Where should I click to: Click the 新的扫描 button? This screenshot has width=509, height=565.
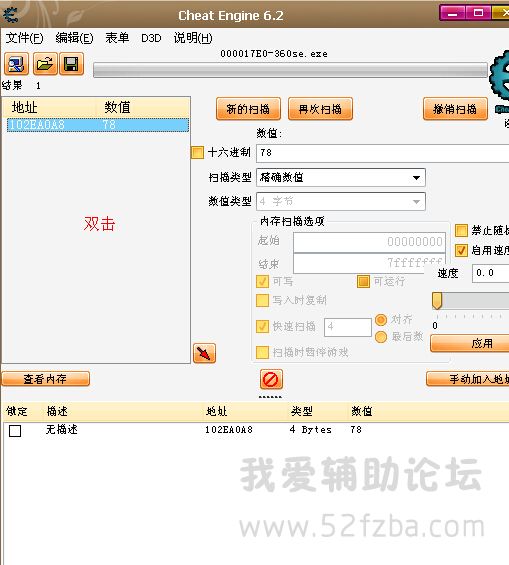(248, 108)
